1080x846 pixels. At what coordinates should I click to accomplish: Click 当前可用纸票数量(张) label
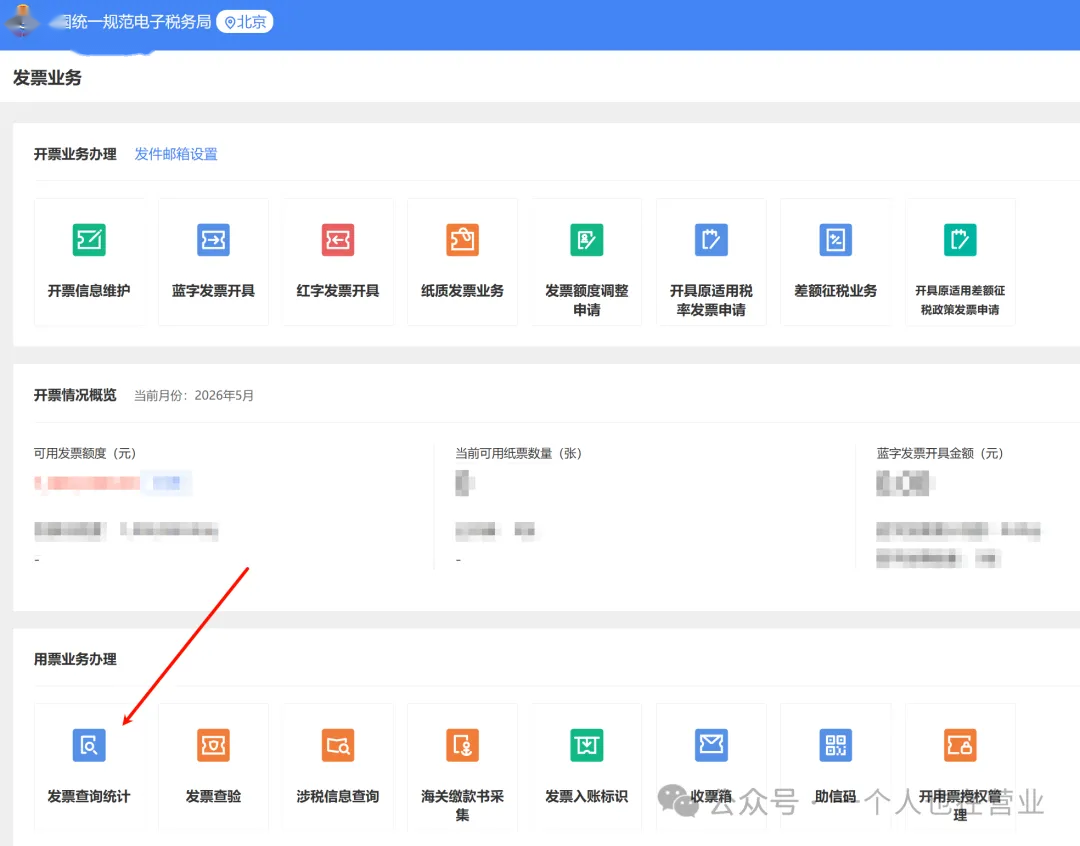tap(519, 453)
